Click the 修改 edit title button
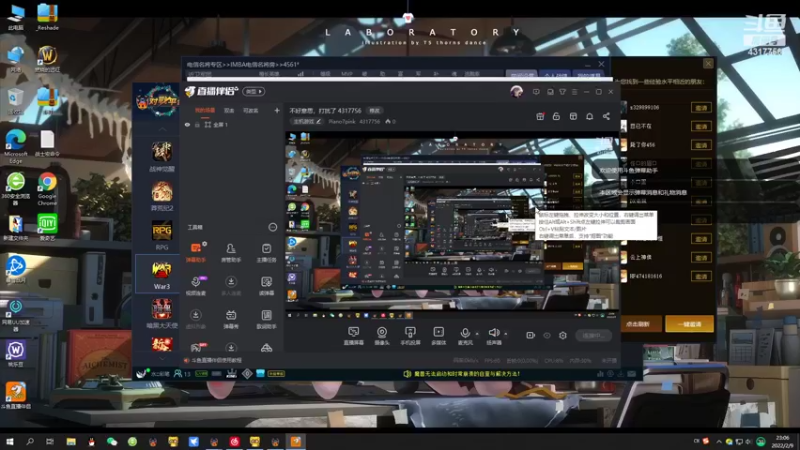Screen dimensions: 800x450 tap(375, 110)
